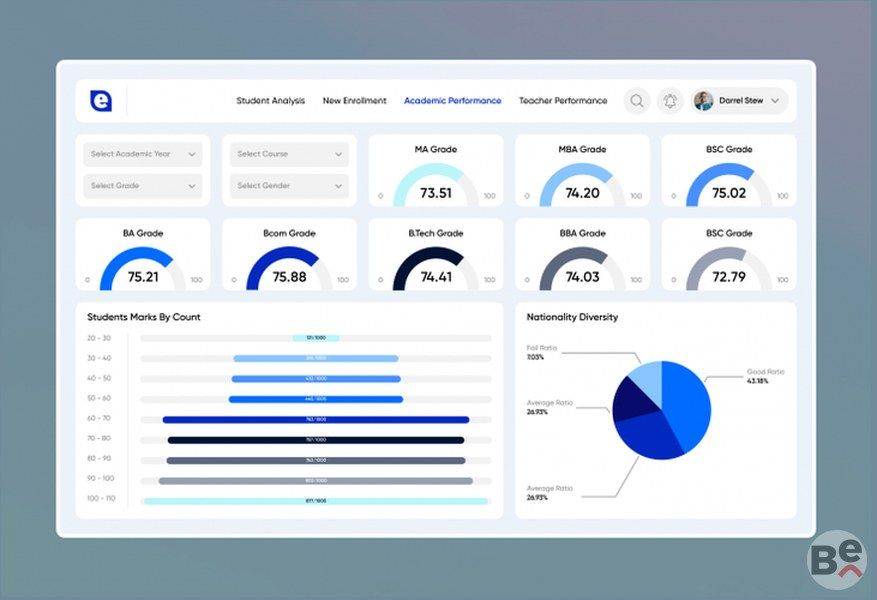This screenshot has width=877, height=600.
Task: Click the blue app logo icon
Action: tap(100, 101)
